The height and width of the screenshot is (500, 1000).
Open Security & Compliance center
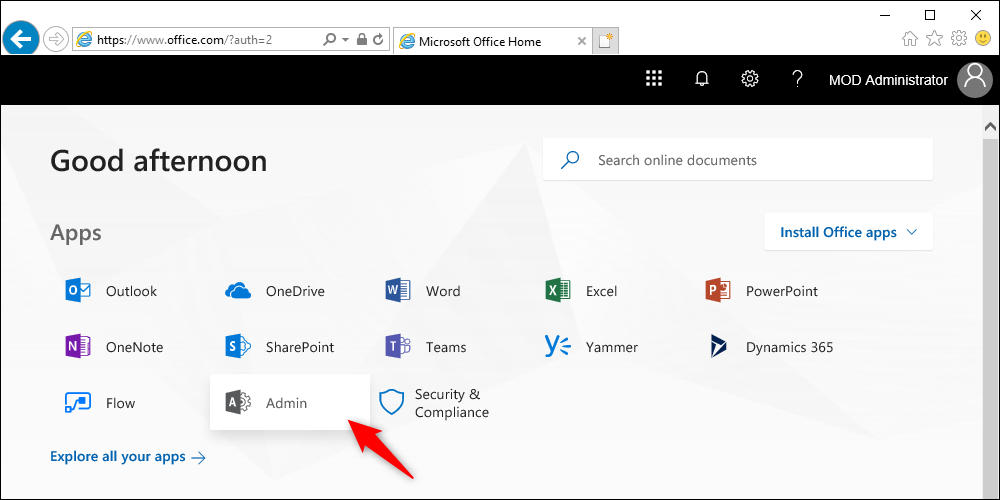[x=434, y=403]
